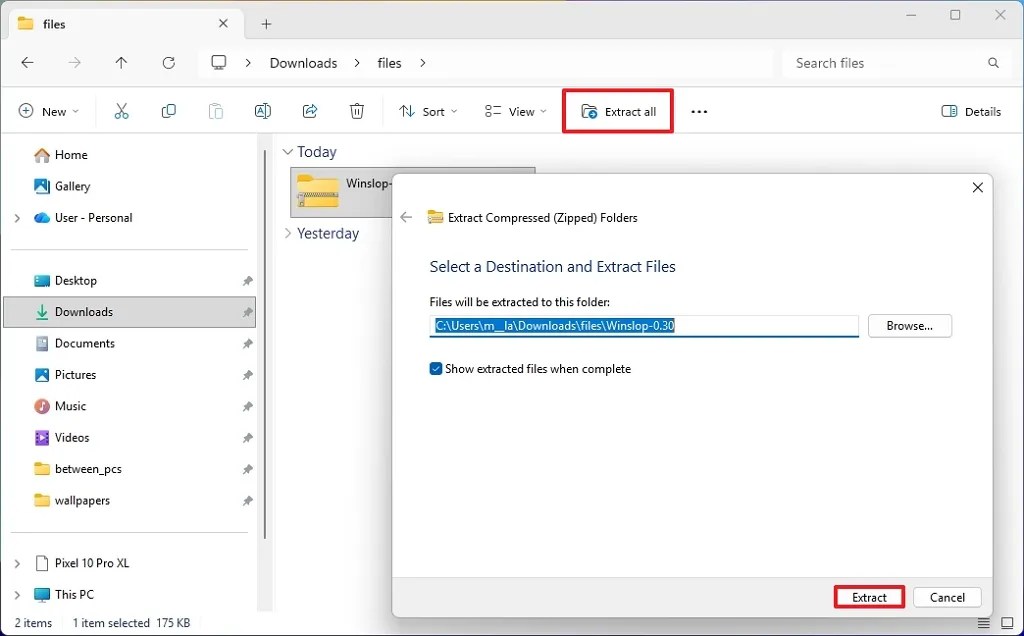Open the Share icon in the toolbar
The height and width of the screenshot is (636, 1024).
pos(310,111)
